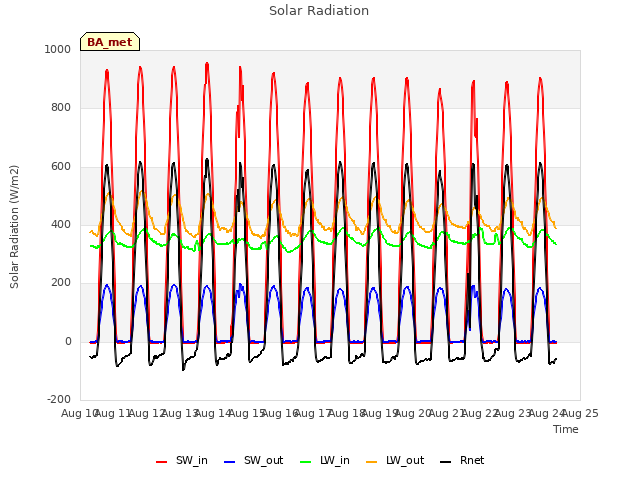The image size is (640, 480).
Task: Click the LW_in green legend swatch
Action: click(x=306, y=462)
